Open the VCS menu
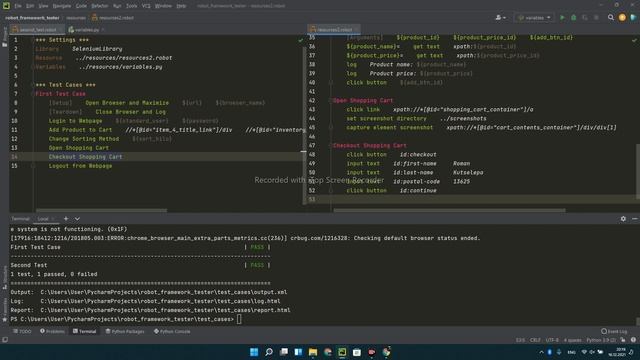Screen dimensions: 640x360 coord(146,6)
